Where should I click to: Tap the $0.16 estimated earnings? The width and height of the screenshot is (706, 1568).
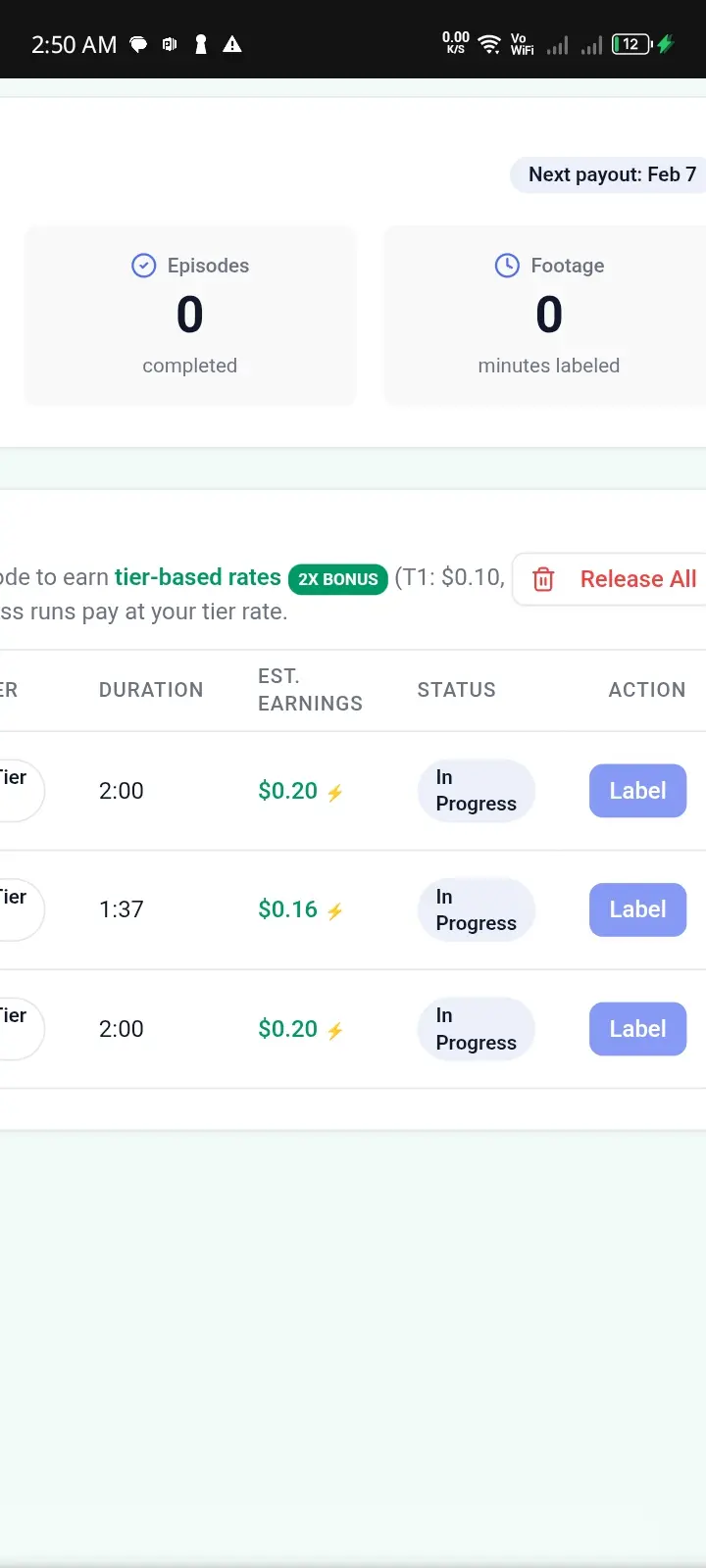[x=287, y=909]
